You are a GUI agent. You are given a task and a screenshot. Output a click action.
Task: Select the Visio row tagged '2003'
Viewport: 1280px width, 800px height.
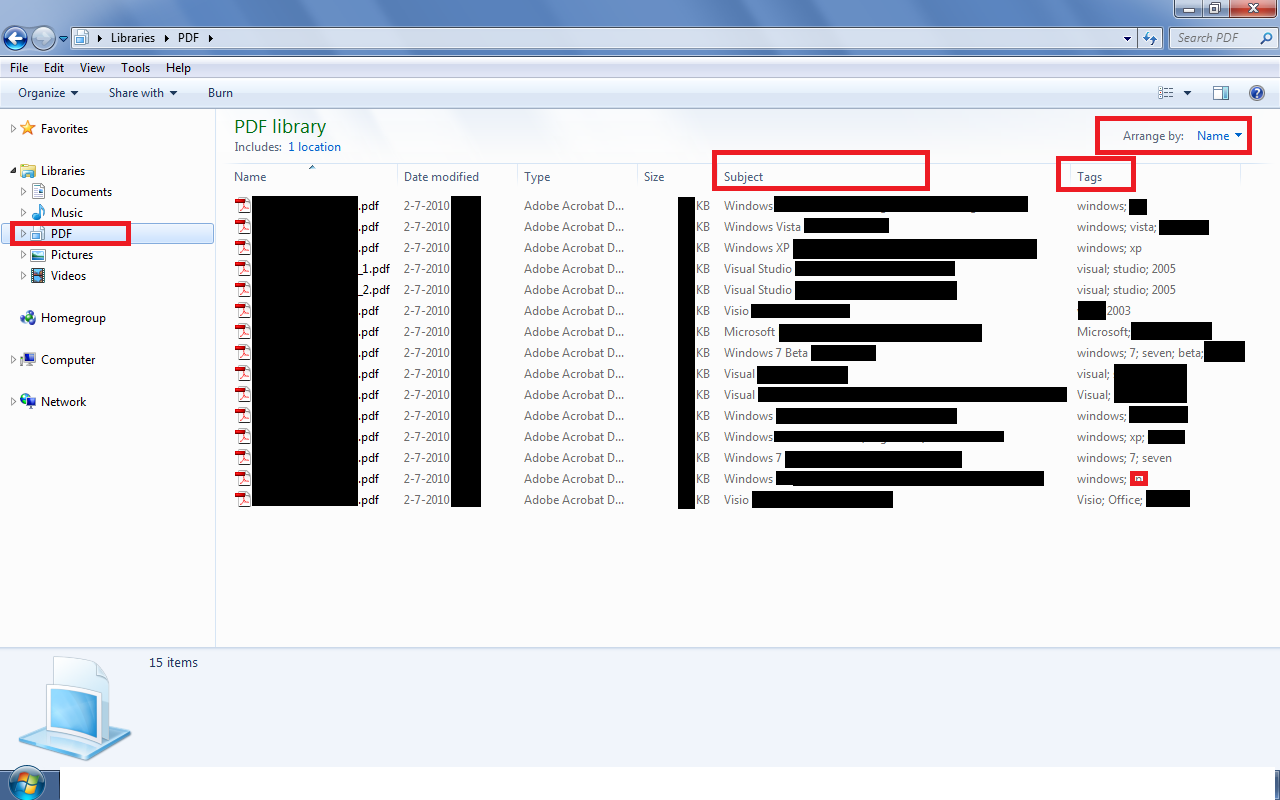click(x=740, y=311)
